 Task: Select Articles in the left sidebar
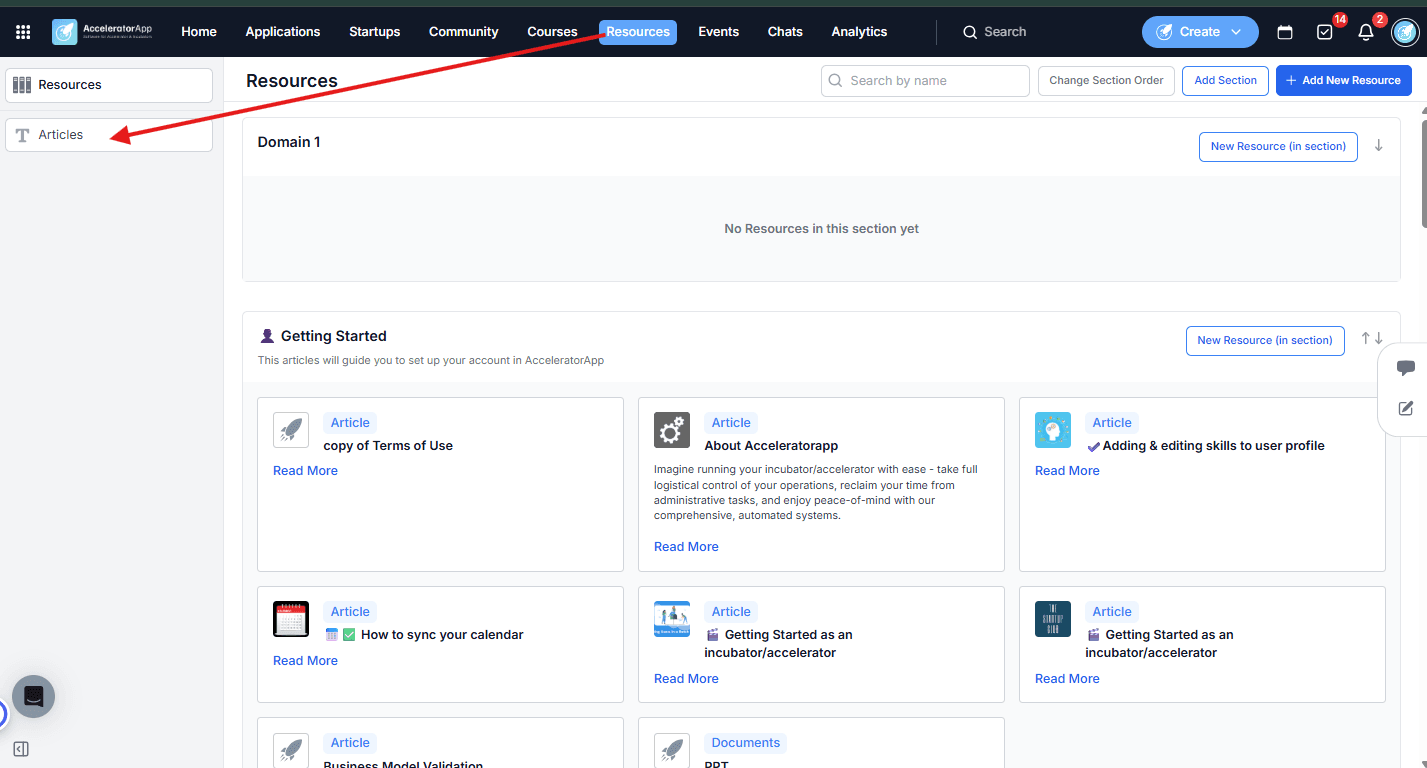109,135
